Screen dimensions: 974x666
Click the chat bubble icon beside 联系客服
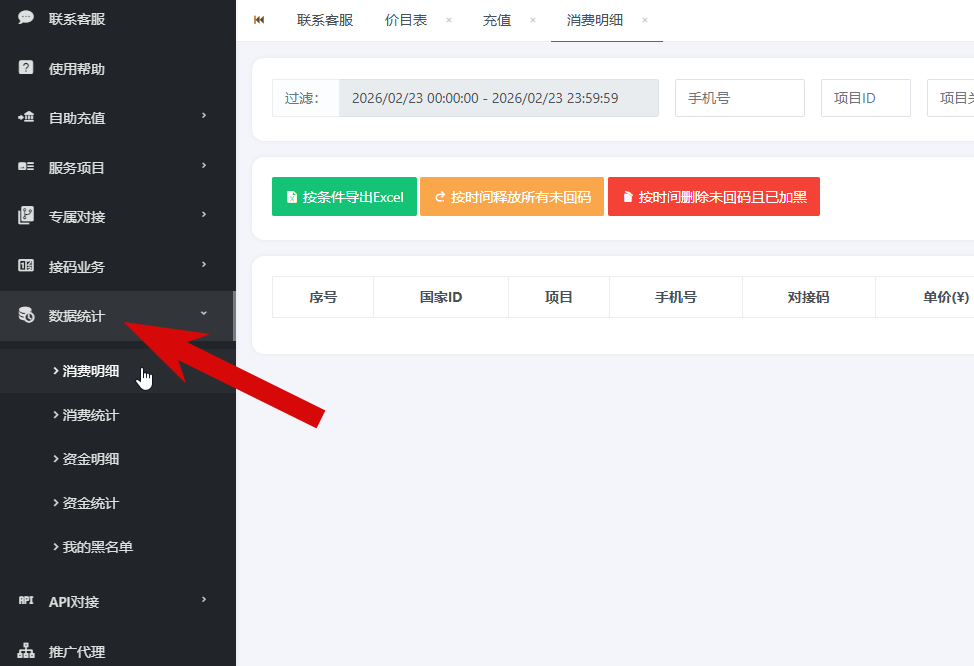point(25,17)
